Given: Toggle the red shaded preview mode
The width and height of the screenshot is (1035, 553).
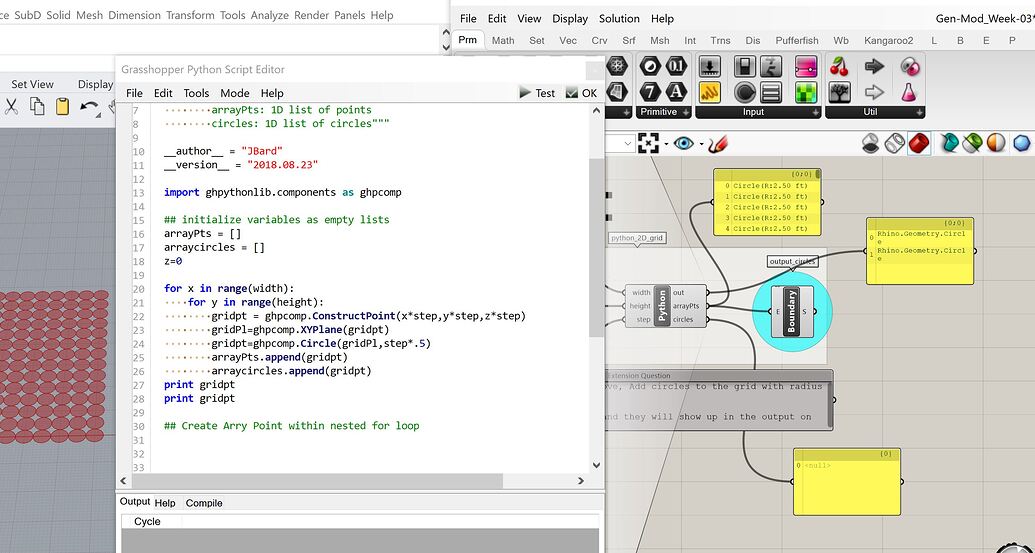Looking at the screenshot, I should coord(918,143).
